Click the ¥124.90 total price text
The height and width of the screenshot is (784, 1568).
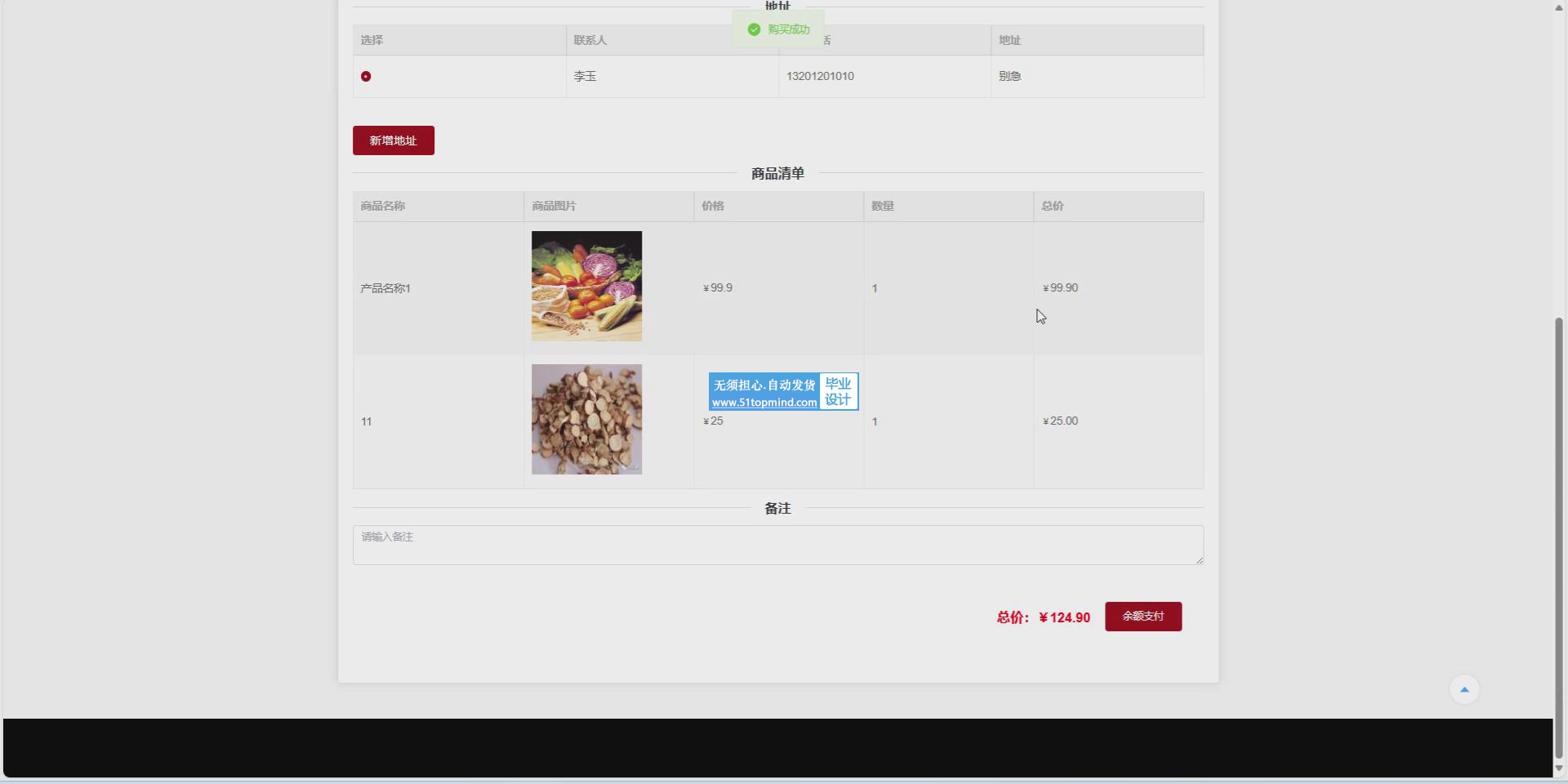[1064, 618]
